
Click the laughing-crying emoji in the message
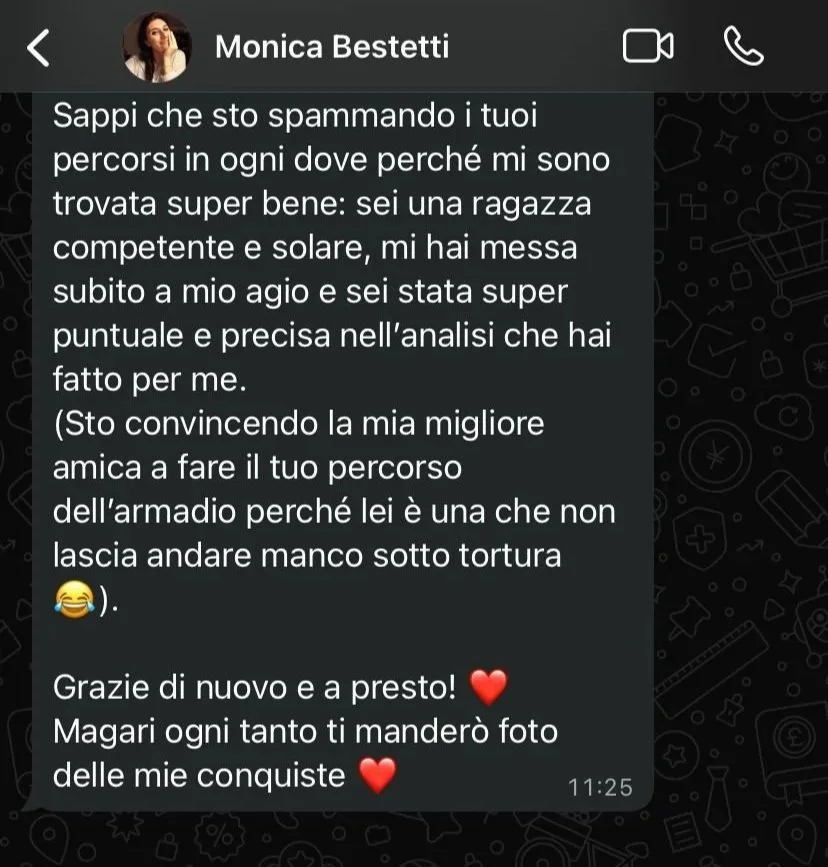click(74, 599)
